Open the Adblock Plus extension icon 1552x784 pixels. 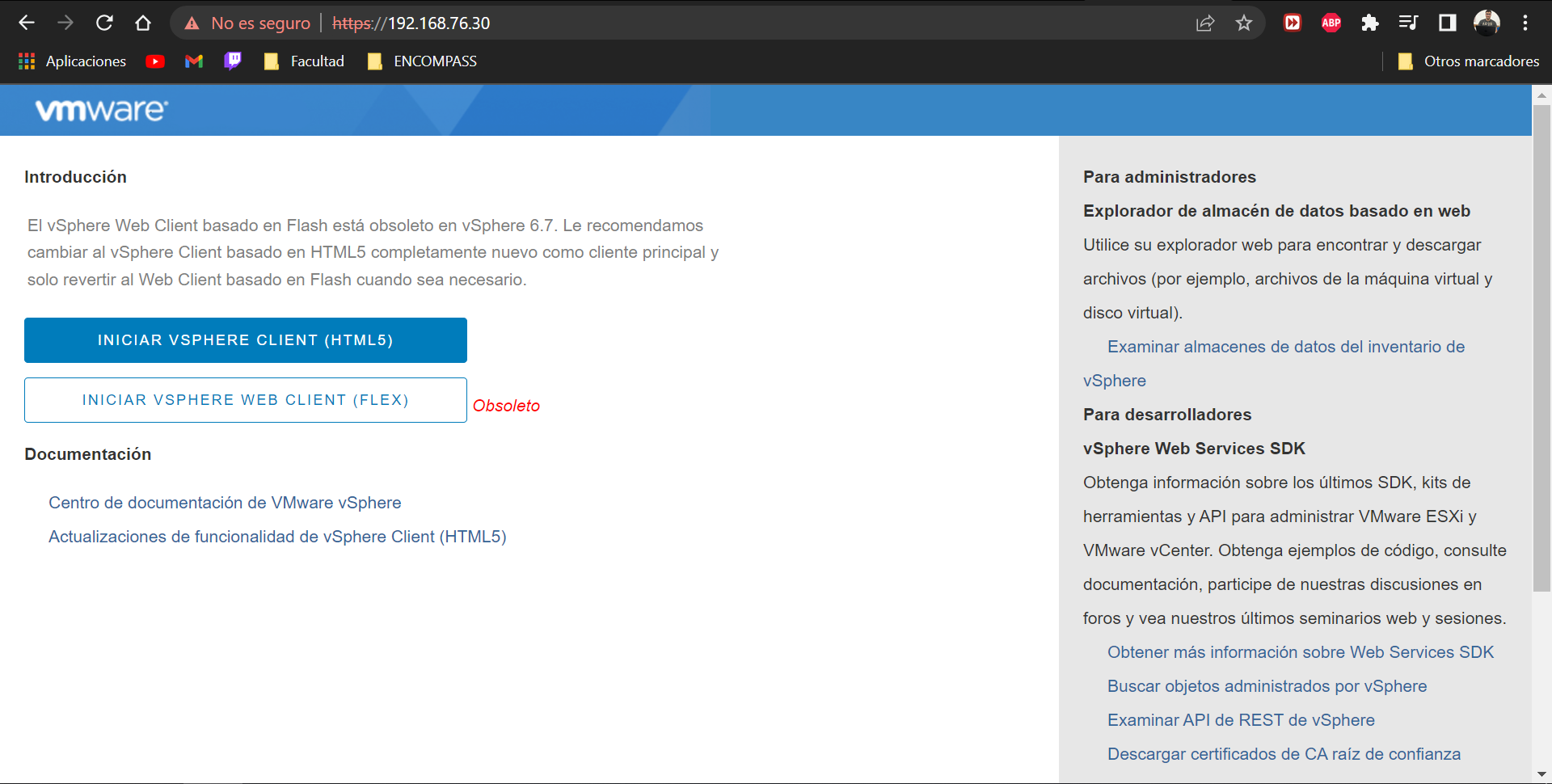point(1331,23)
